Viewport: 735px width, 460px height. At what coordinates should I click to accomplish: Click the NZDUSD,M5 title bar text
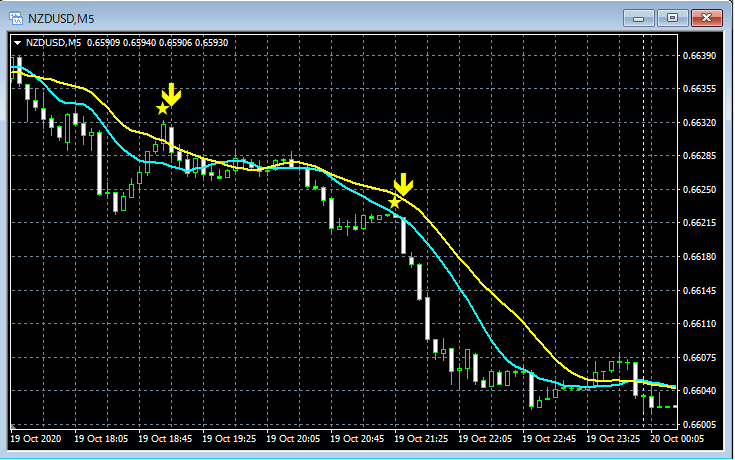coord(61,19)
